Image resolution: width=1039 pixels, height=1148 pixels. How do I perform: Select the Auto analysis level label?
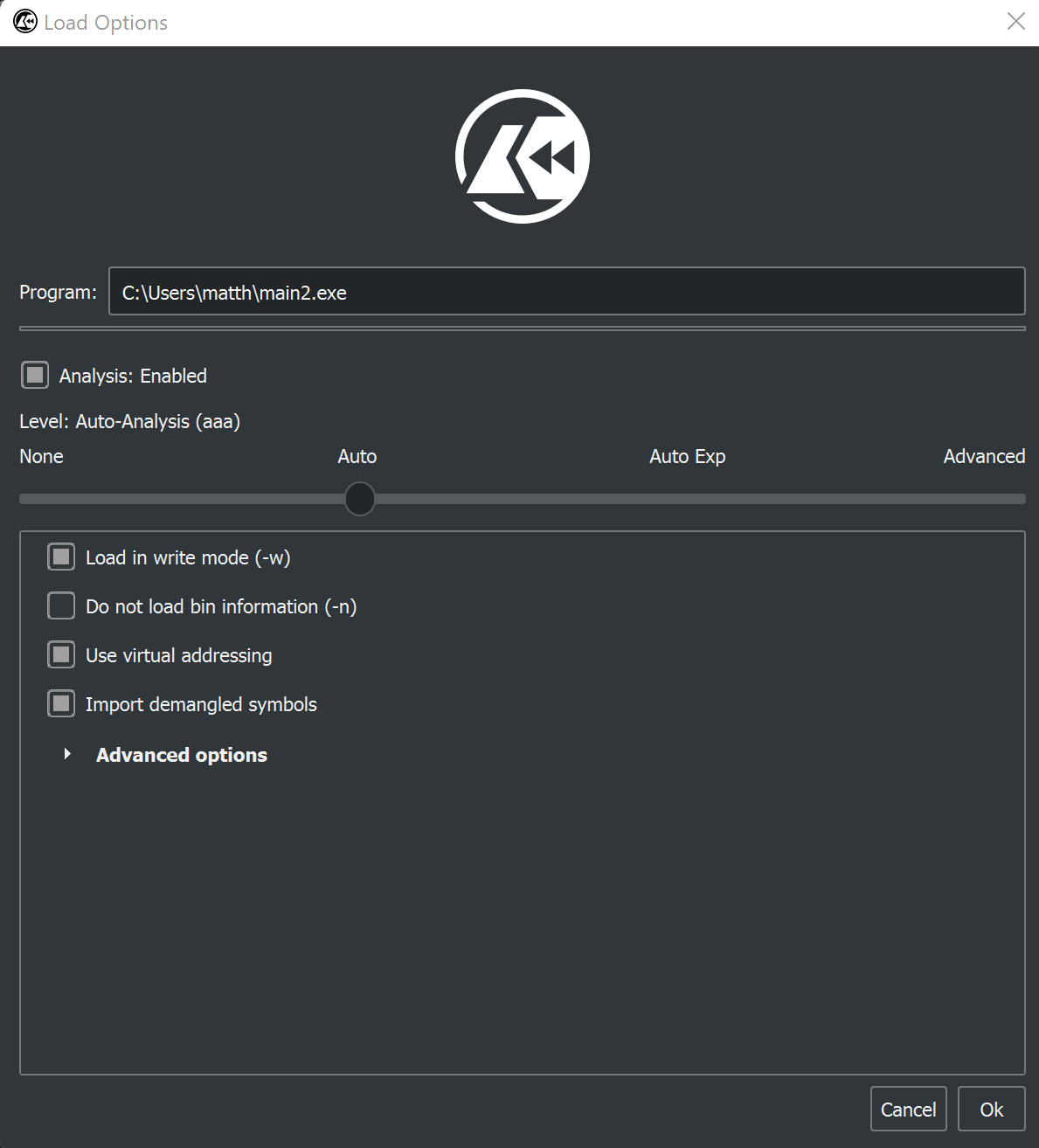coord(357,456)
